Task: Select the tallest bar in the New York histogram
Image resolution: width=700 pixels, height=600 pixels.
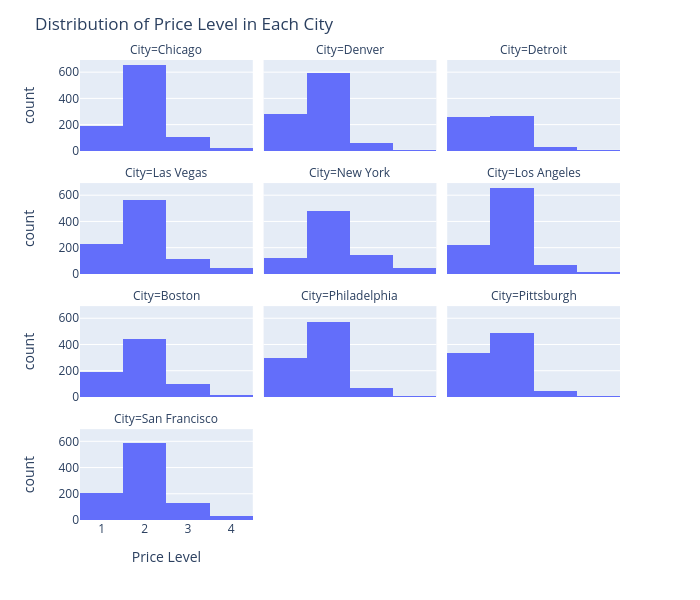Action: point(328,242)
